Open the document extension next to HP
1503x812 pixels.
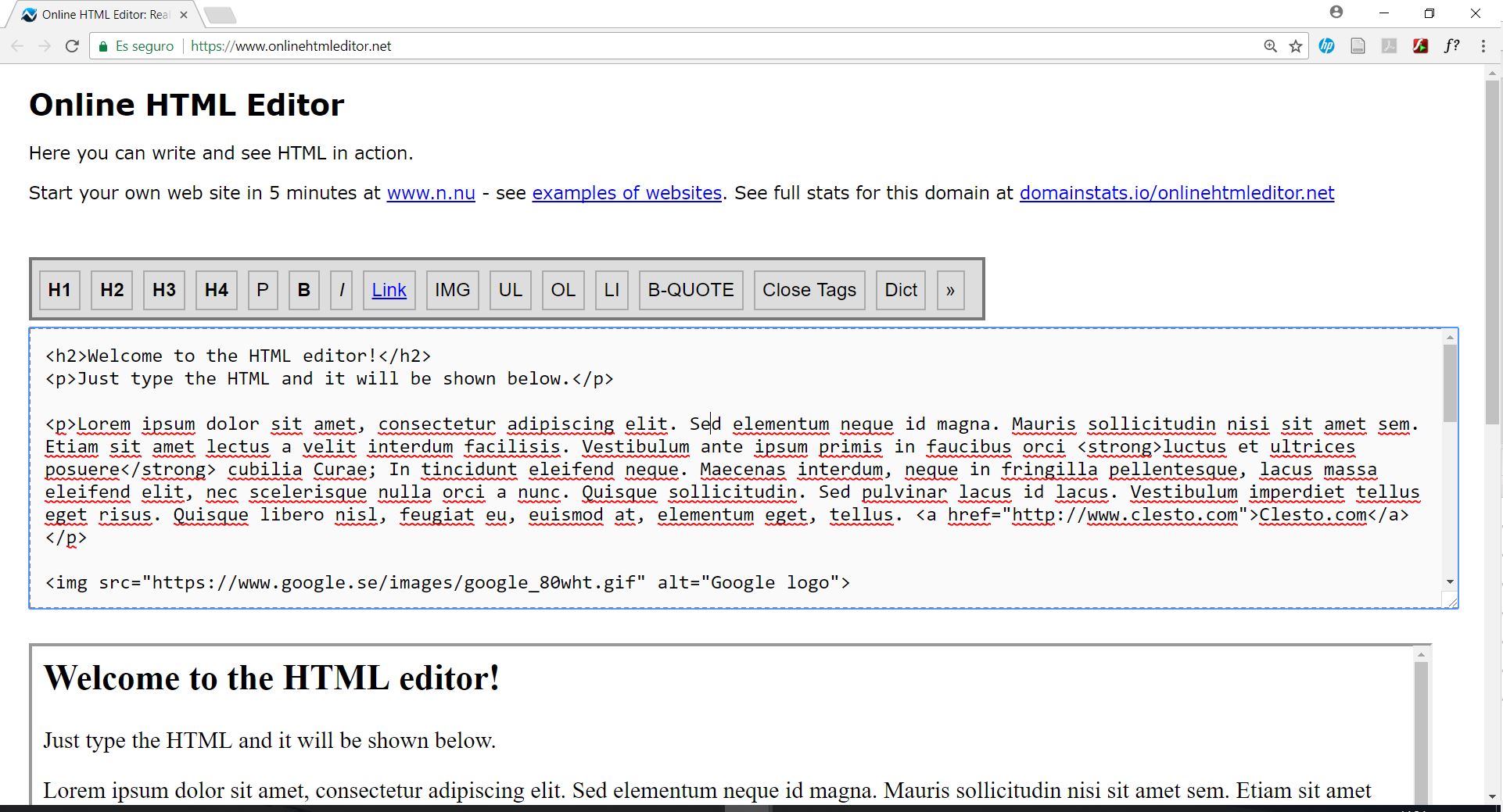point(1358,45)
